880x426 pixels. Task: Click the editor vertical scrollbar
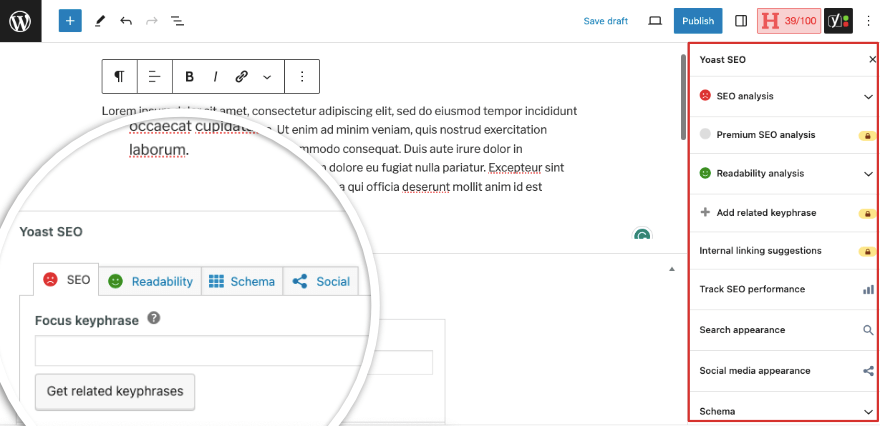[683, 97]
